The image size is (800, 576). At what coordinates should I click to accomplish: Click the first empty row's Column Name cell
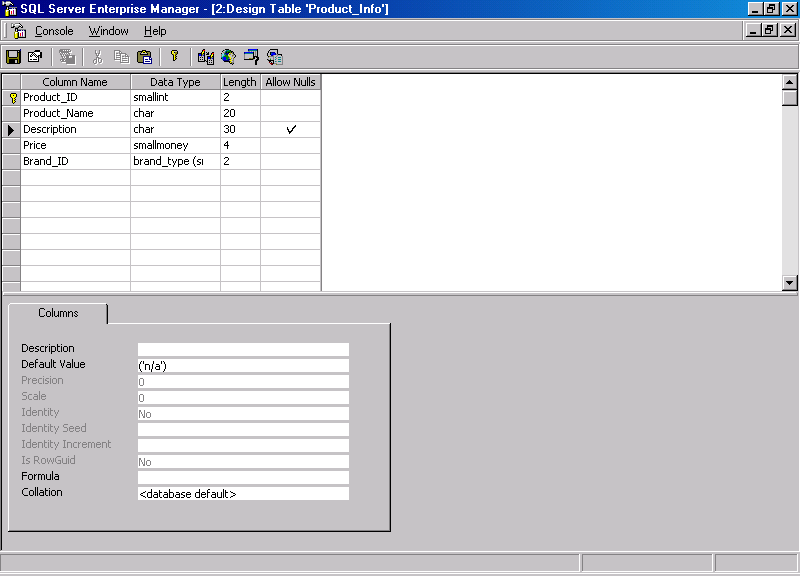point(76,178)
